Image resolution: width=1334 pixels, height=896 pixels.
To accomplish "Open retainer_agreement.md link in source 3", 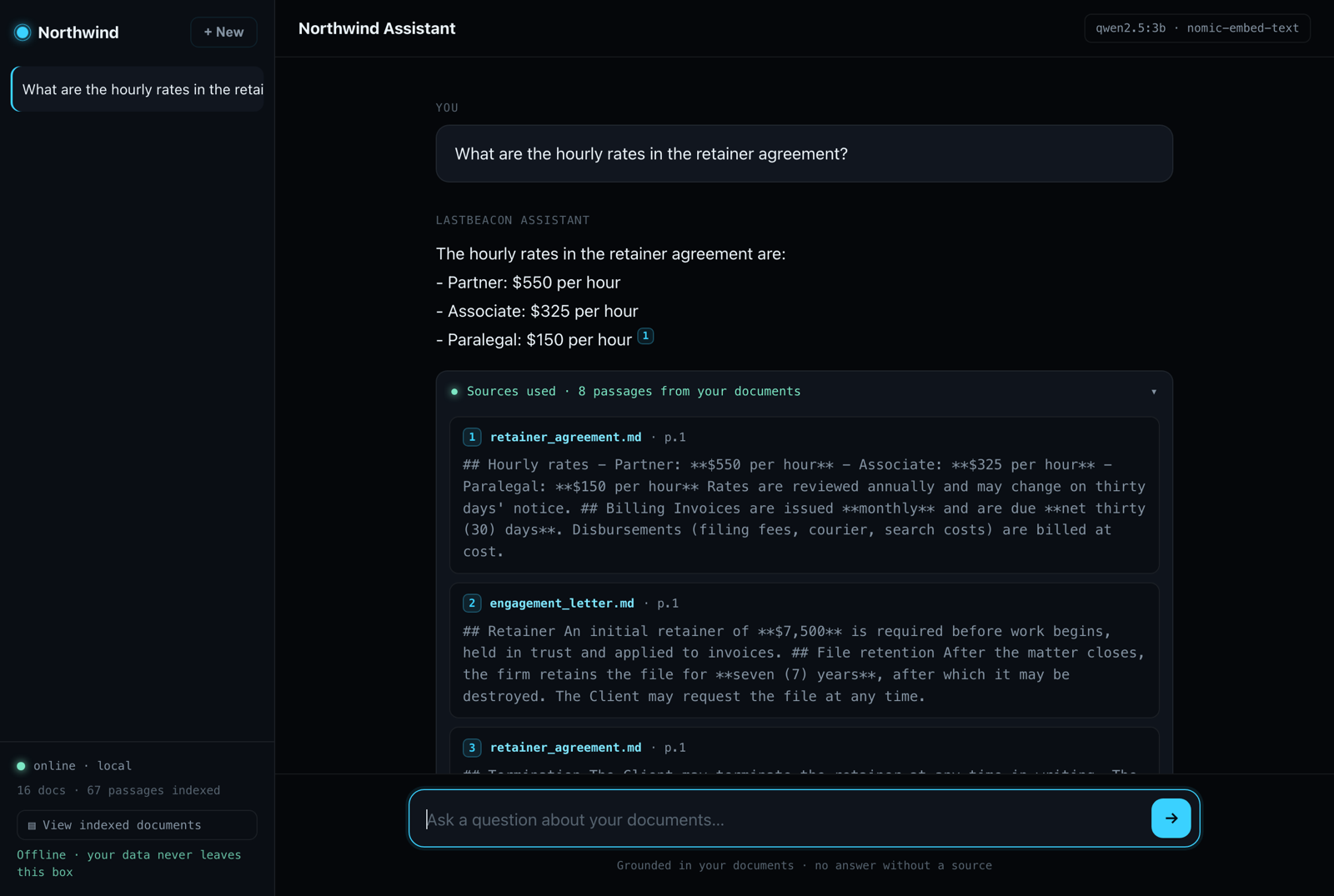I will tap(566, 748).
